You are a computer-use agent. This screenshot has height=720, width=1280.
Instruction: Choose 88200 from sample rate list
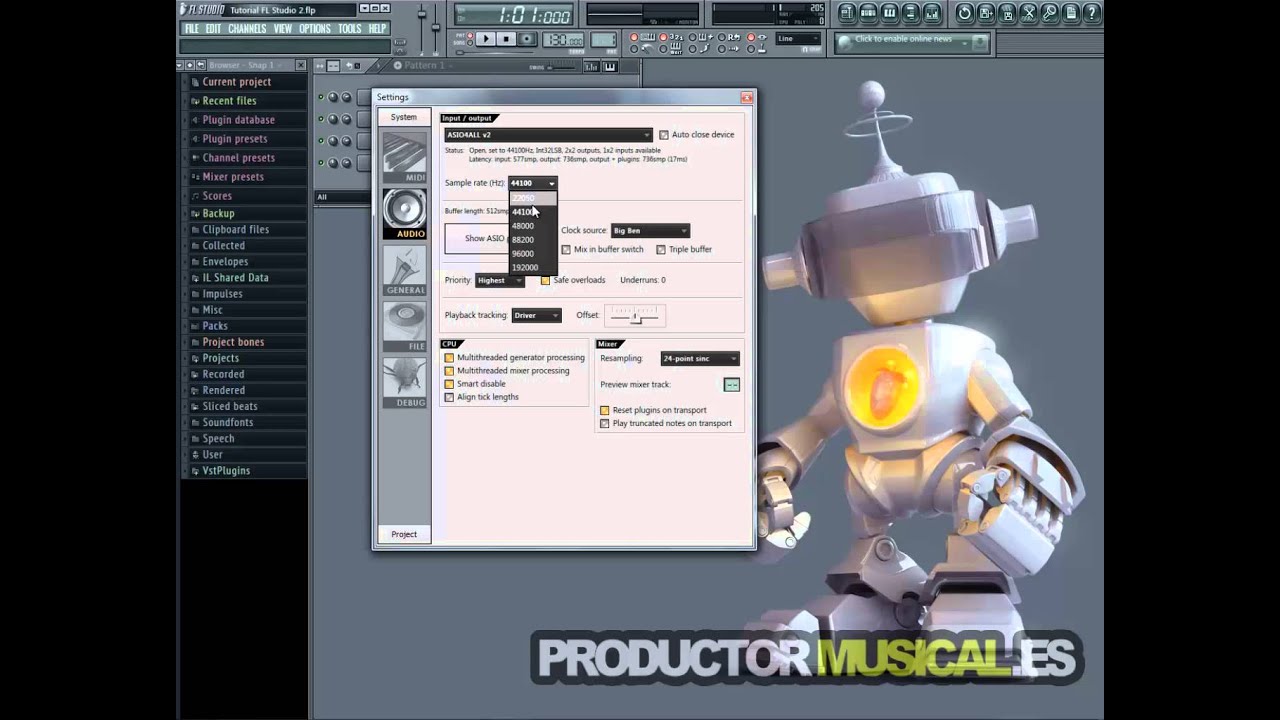(532, 240)
